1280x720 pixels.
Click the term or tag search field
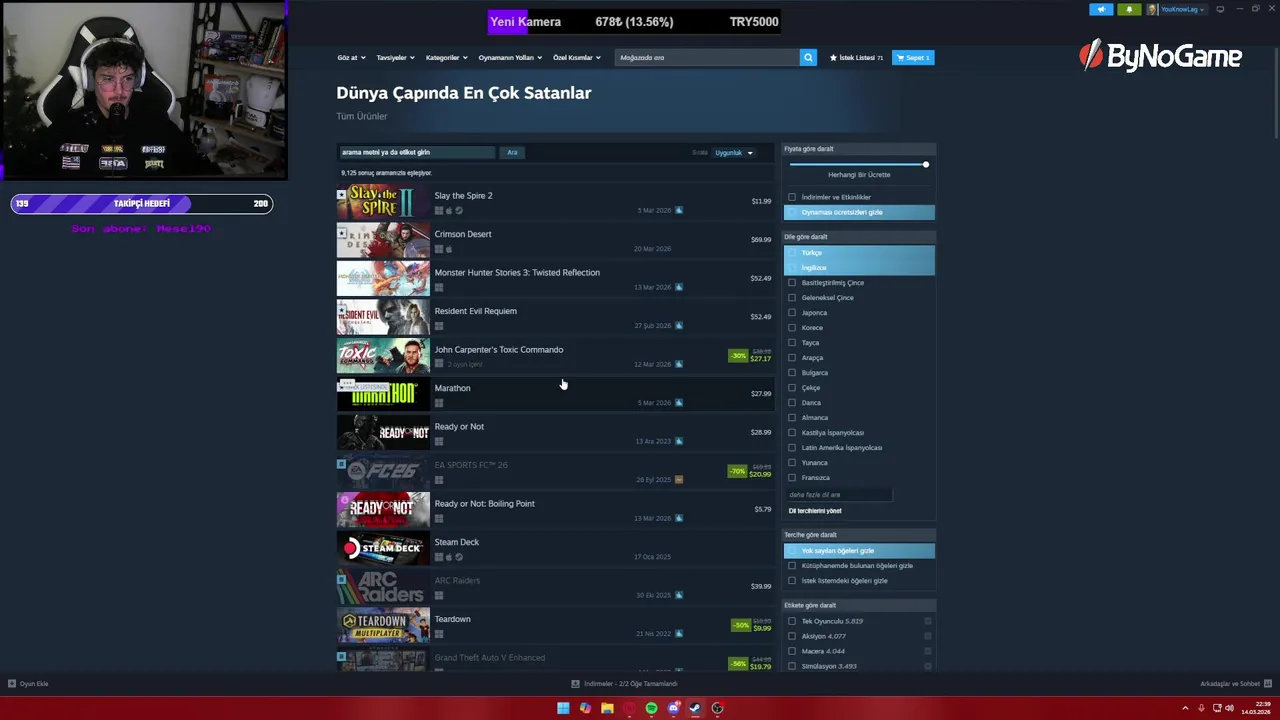[417, 152]
